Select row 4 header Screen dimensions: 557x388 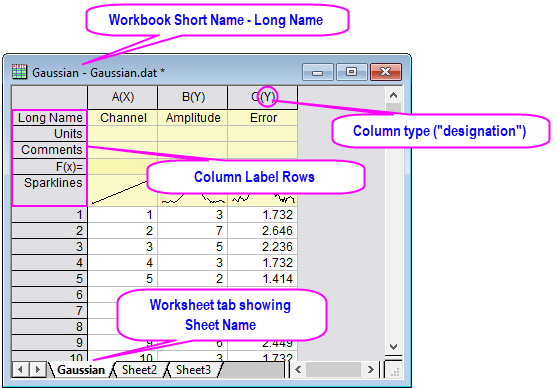pyautogui.click(x=49, y=263)
